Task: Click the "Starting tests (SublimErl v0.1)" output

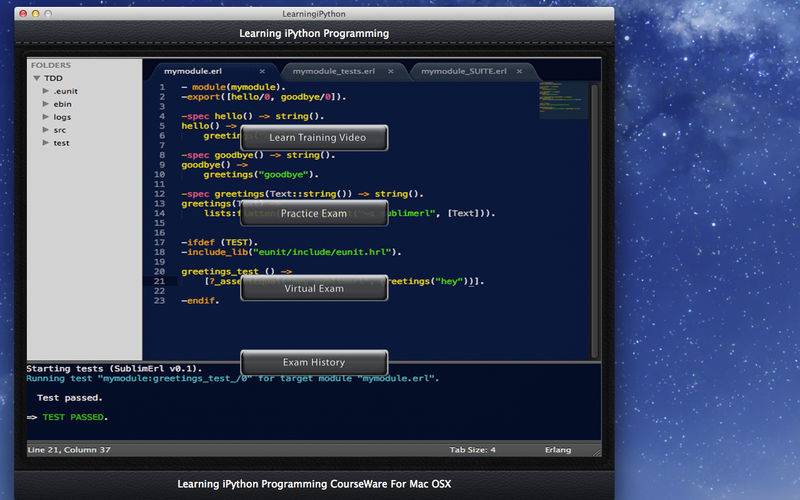Action: (x=114, y=368)
